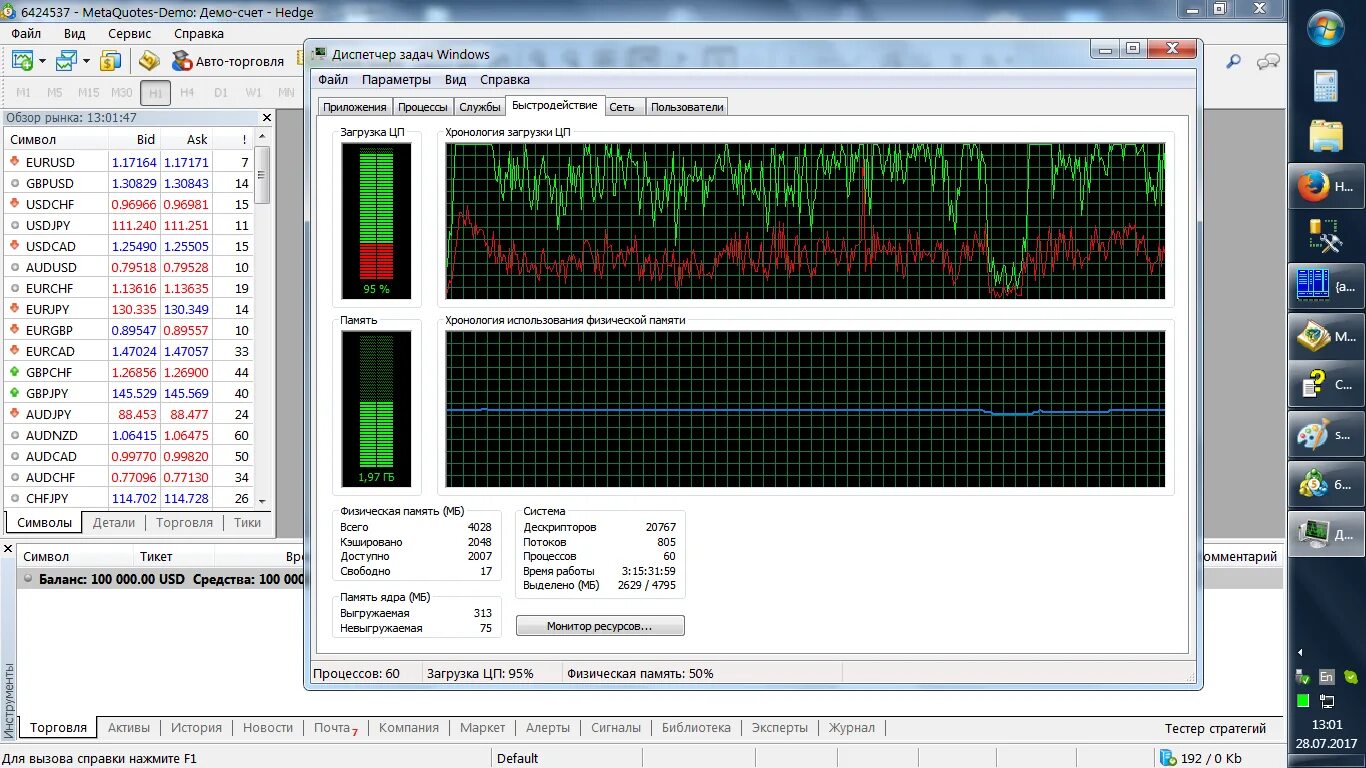Screen dimensions: 1366x768
Task: Open Calculator from the taskbar
Action: 1326,86
